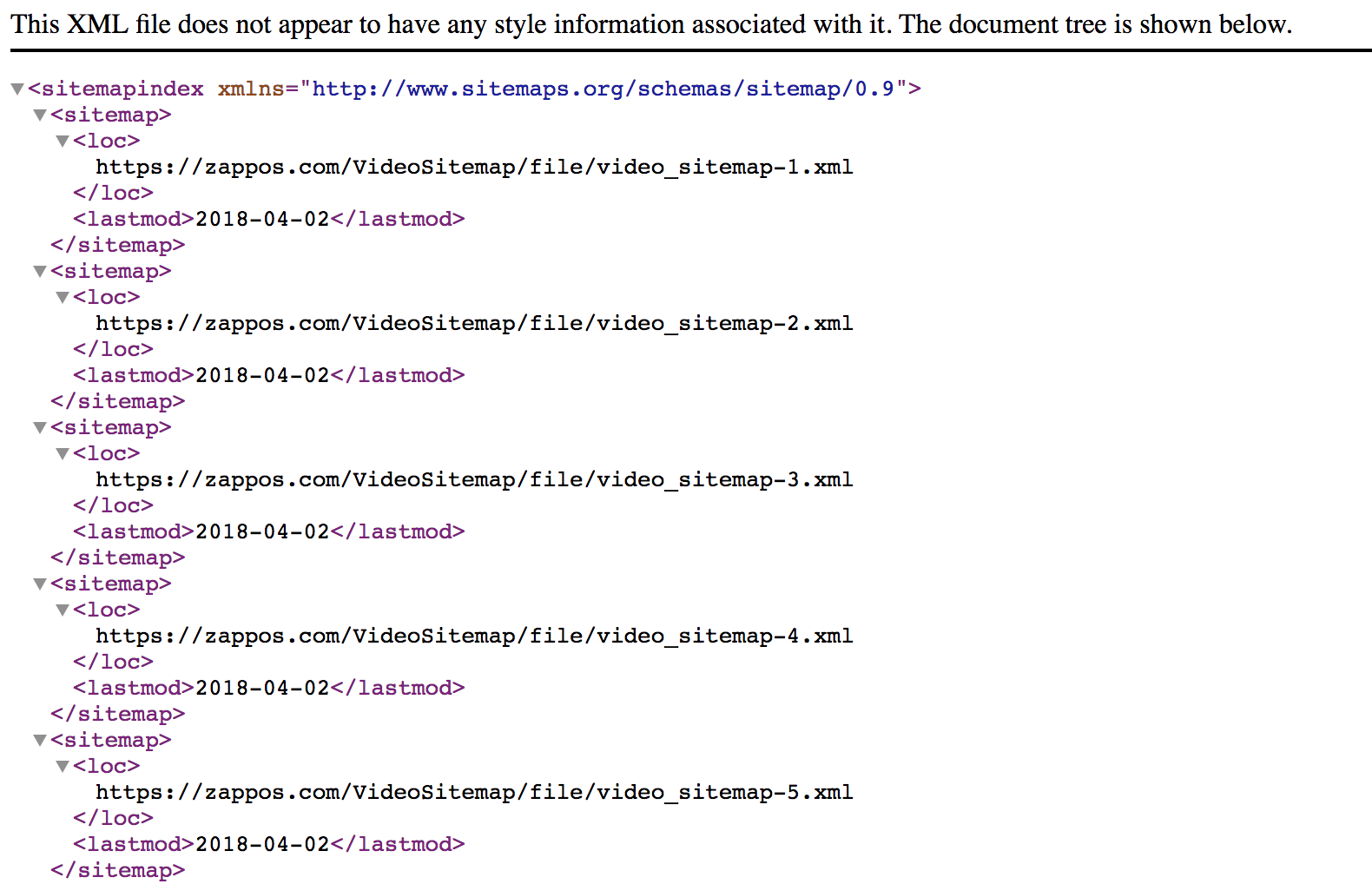Collapse loc node for video_sitemap-5.xml
The width and height of the screenshot is (1372, 884).
63,767
